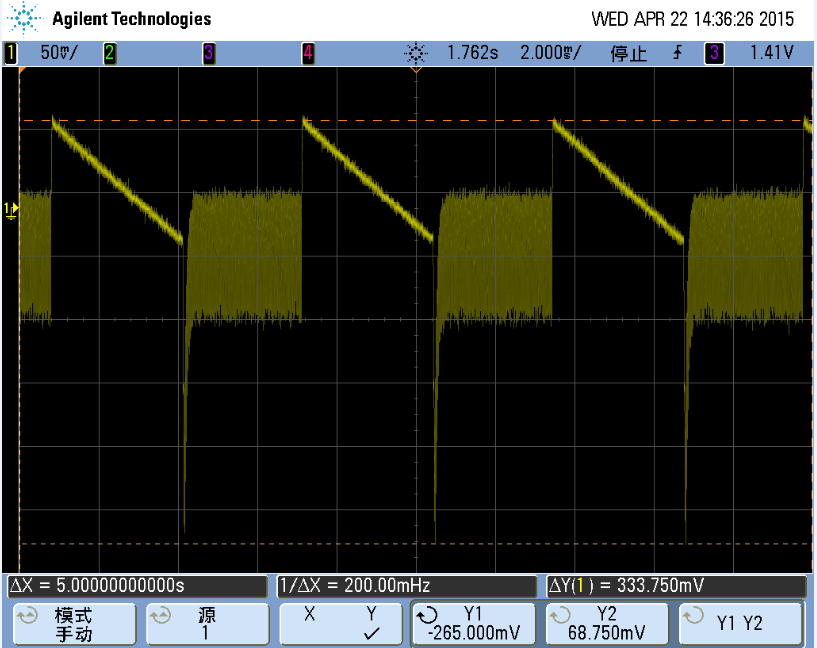Click the 停止 run status indicator
Image resolution: width=817 pixels, height=648 pixels.
[x=628, y=53]
